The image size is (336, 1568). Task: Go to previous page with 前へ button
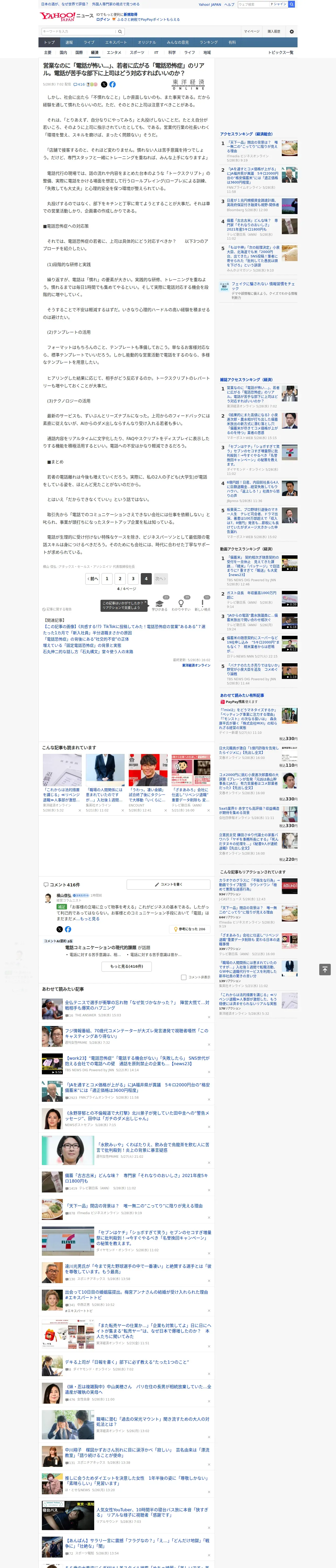[x=93, y=579]
